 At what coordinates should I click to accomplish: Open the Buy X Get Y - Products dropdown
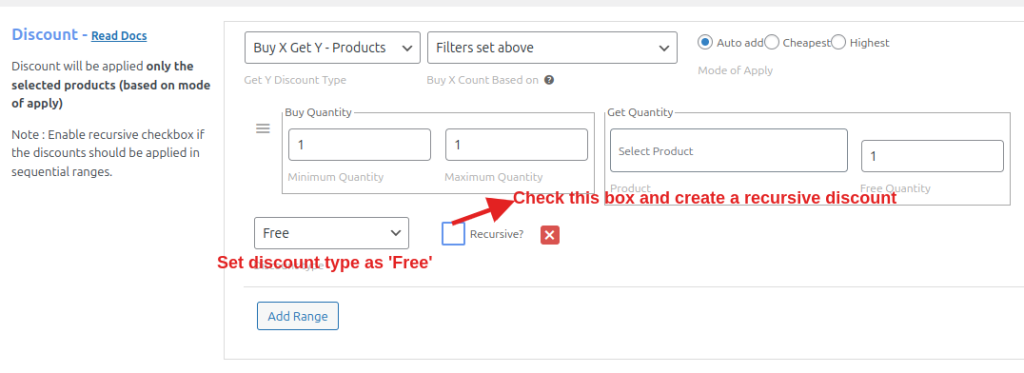pos(332,48)
